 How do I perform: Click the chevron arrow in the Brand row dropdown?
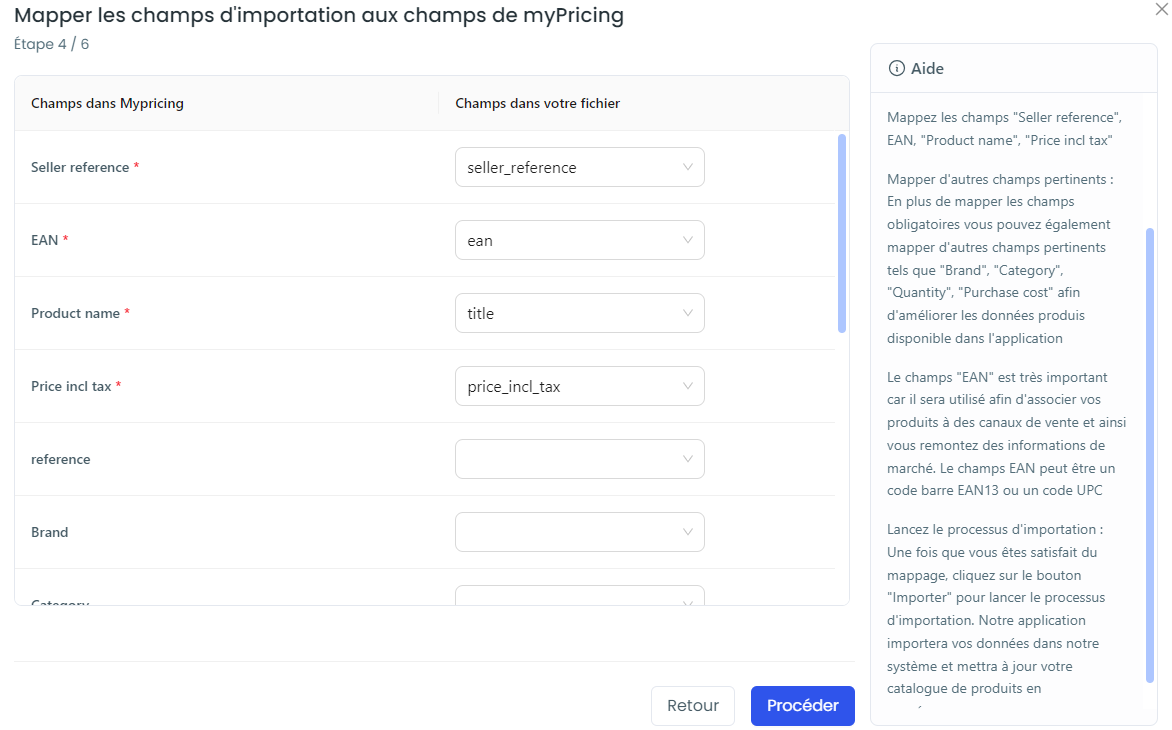point(688,532)
